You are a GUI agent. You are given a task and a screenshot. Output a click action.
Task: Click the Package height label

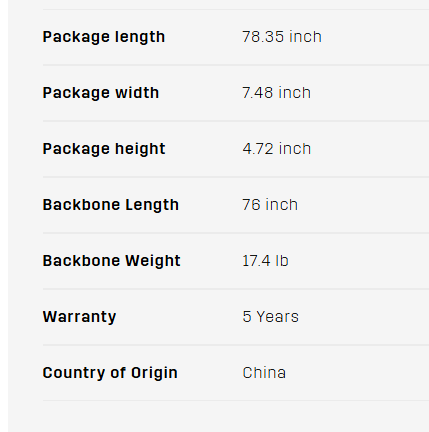(104, 149)
